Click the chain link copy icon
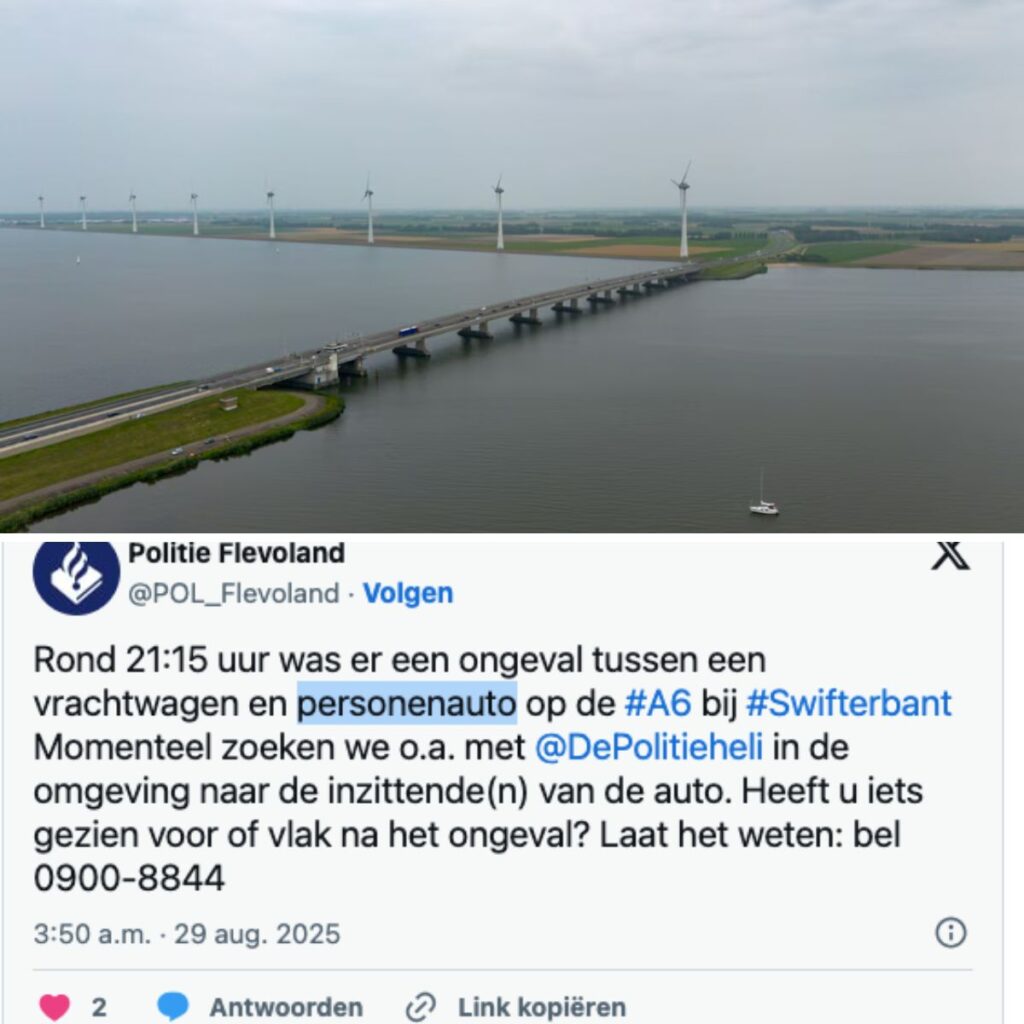Viewport: 1024px width, 1024px height. [421, 1007]
